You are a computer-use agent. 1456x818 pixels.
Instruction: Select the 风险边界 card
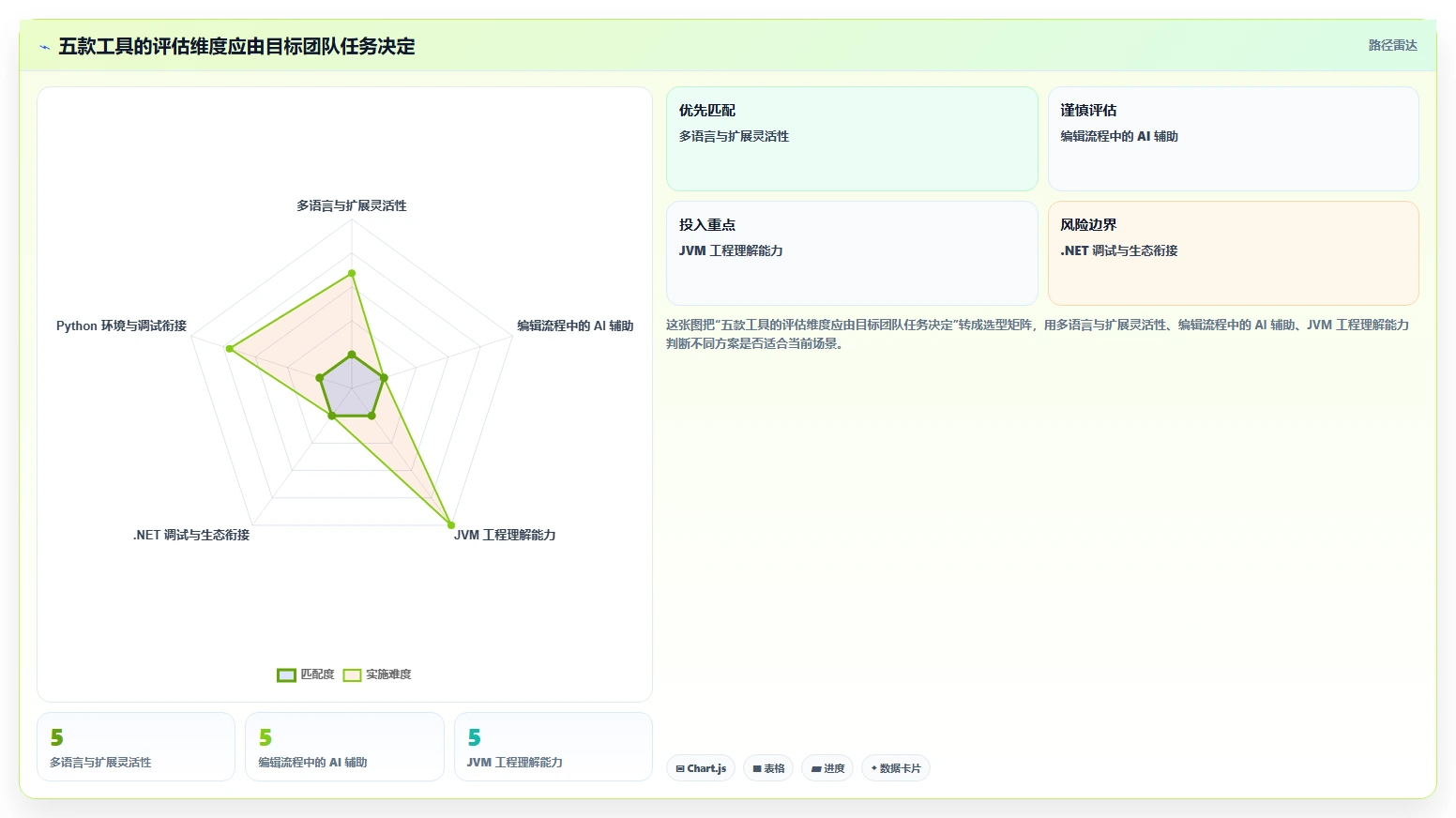click(1233, 253)
